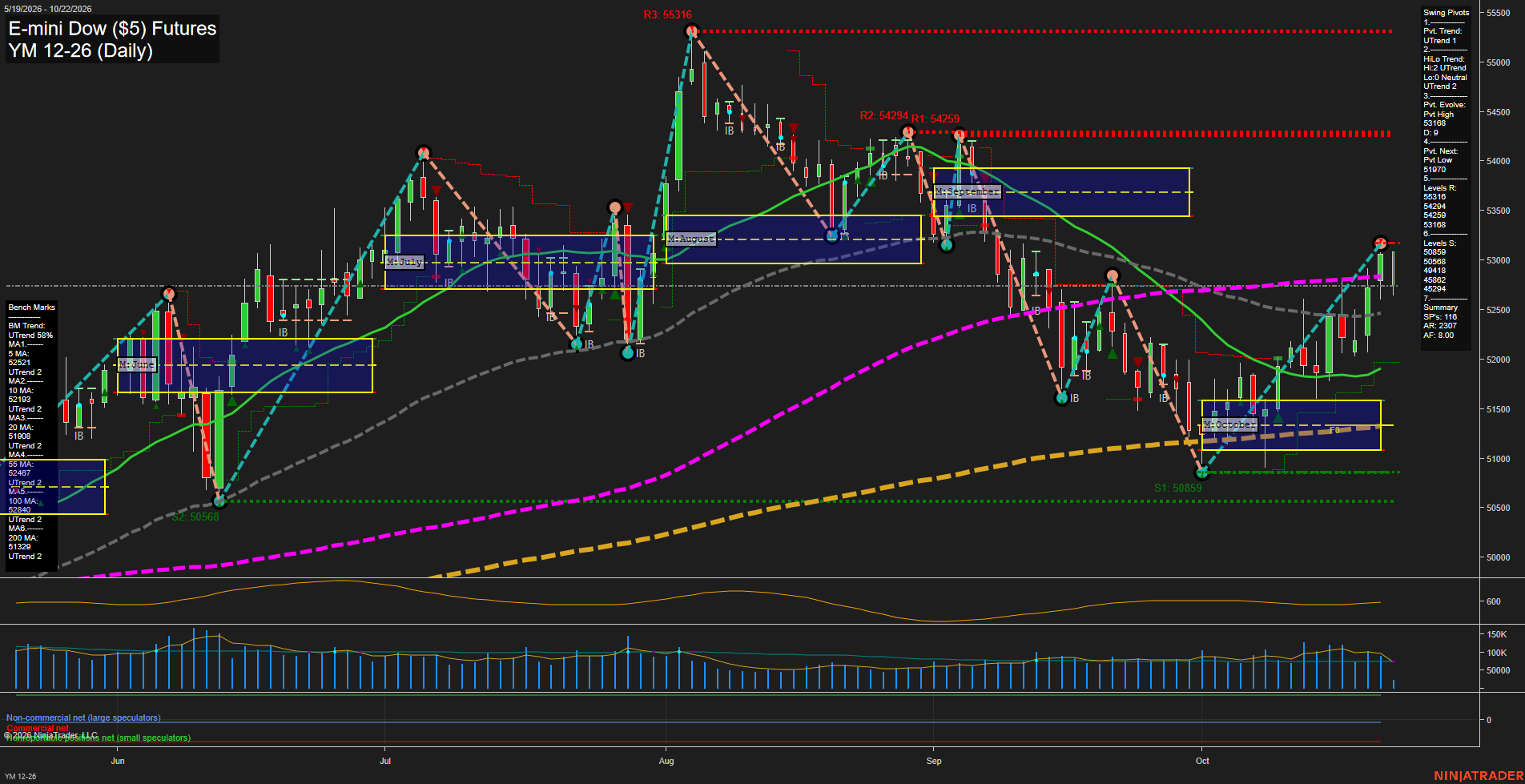
Task: Click the Oct label on the time axis
Action: pyautogui.click(x=1202, y=761)
